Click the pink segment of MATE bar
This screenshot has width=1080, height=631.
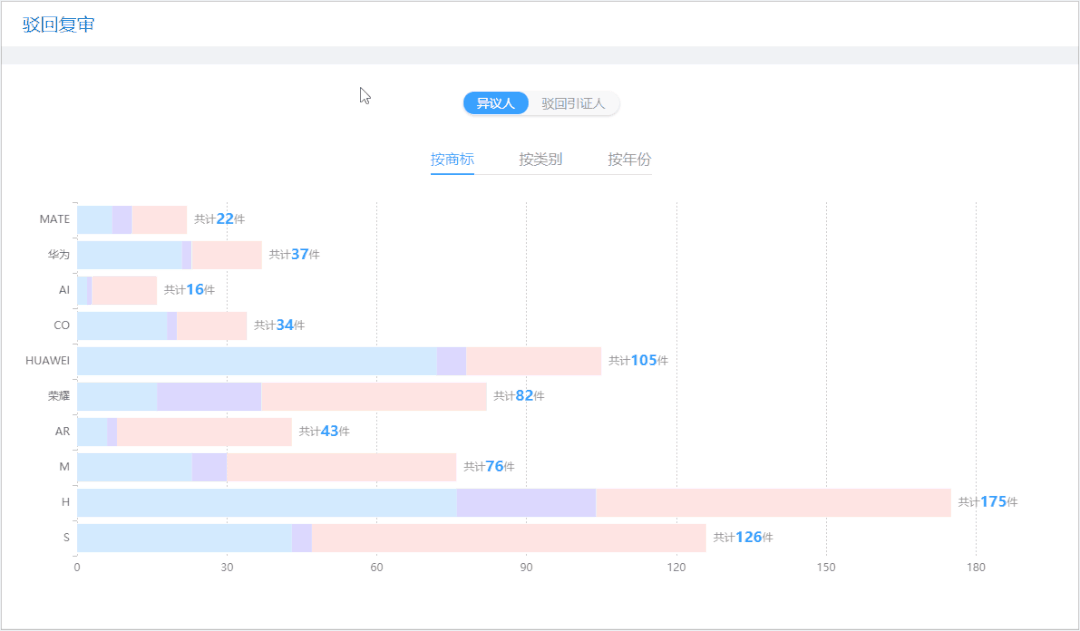tap(160, 220)
